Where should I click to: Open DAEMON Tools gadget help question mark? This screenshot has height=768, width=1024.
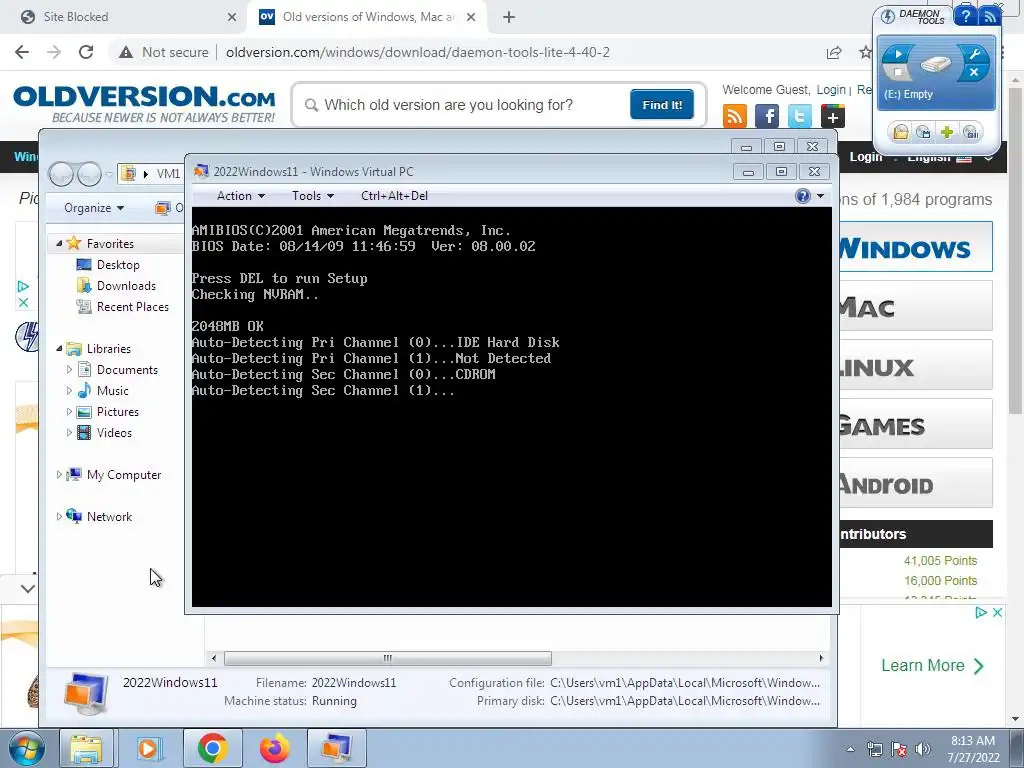[x=965, y=16]
